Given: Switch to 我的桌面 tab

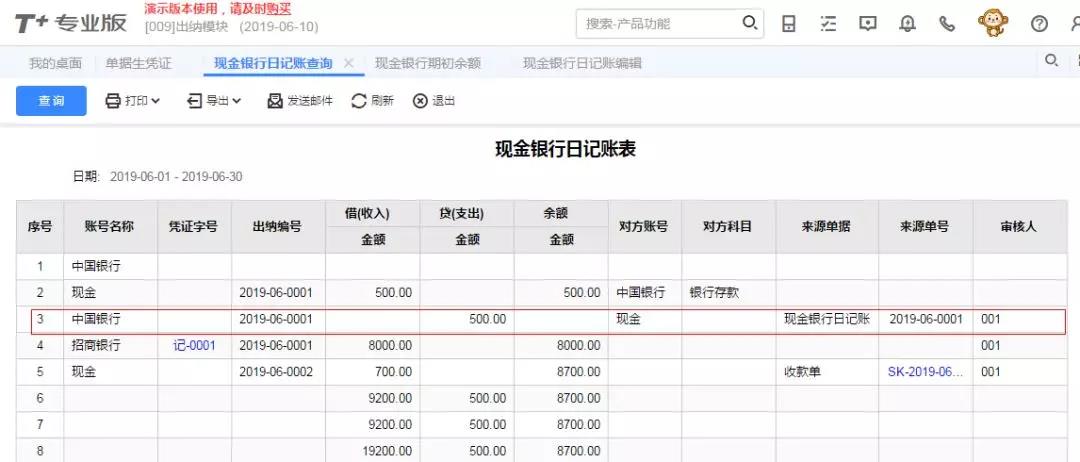Looking at the screenshot, I should 55,63.
